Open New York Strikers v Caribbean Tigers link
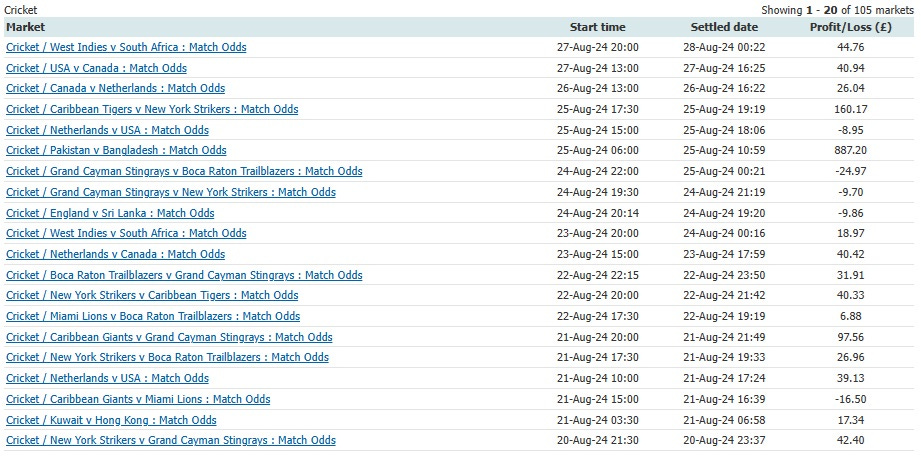The image size is (921, 458). 152,295
